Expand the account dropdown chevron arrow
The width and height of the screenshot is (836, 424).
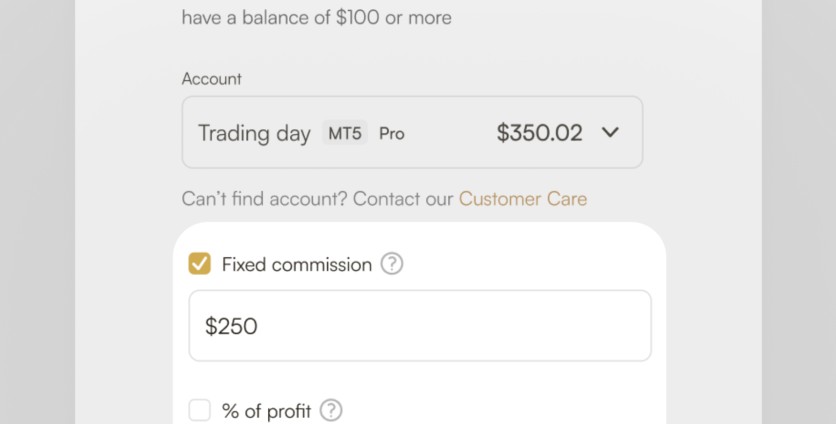click(x=611, y=132)
